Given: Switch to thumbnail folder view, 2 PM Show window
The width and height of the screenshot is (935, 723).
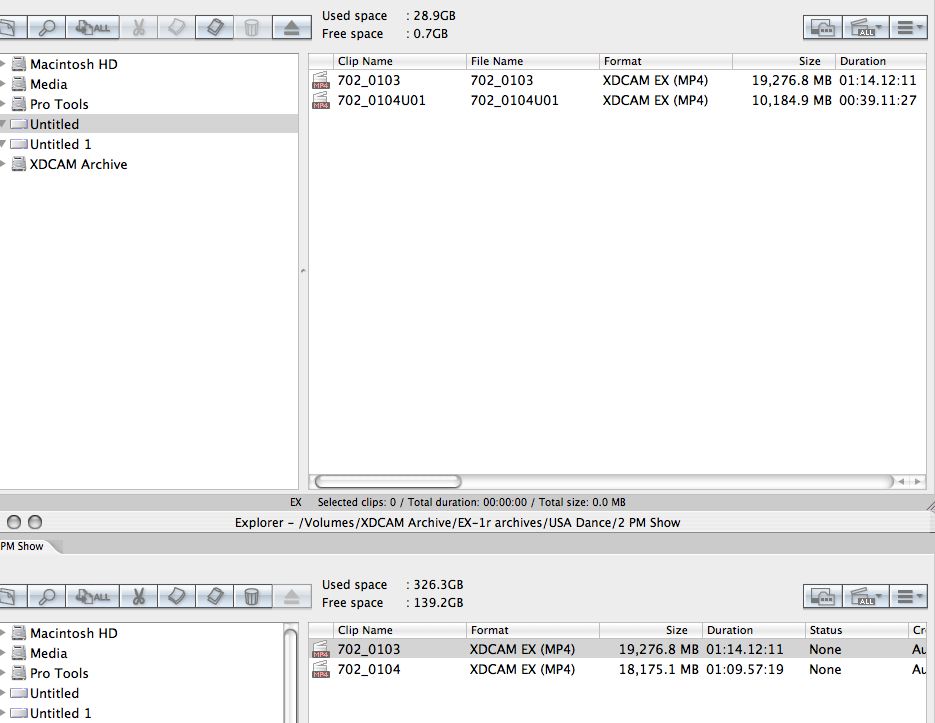Looking at the screenshot, I should (823, 596).
